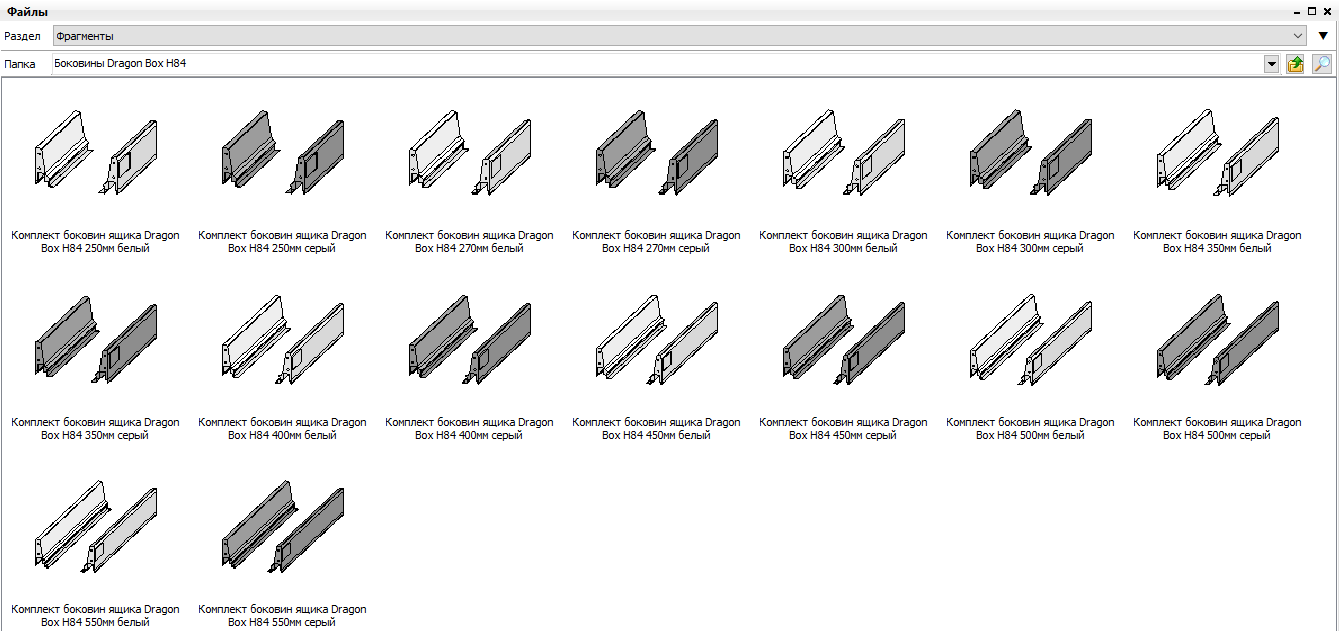1339x631 pixels.
Task: Click caption text 'Box H84 450мм серый'
Action: pyautogui.click(x=844, y=436)
